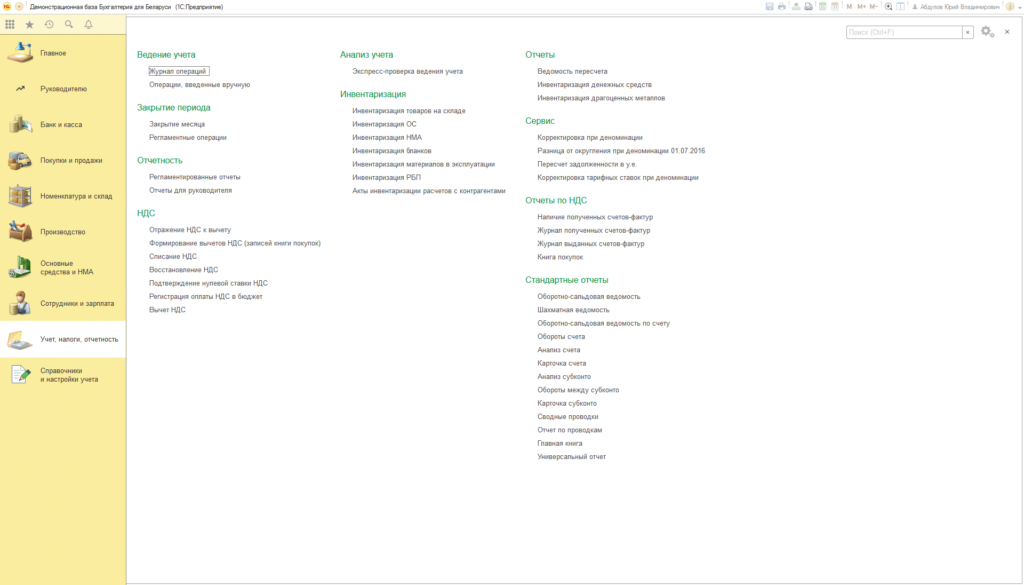The height and width of the screenshot is (585, 1024).
Task: Click into the Поиск (Ctrl+F) search field
Action: (904, 32)
